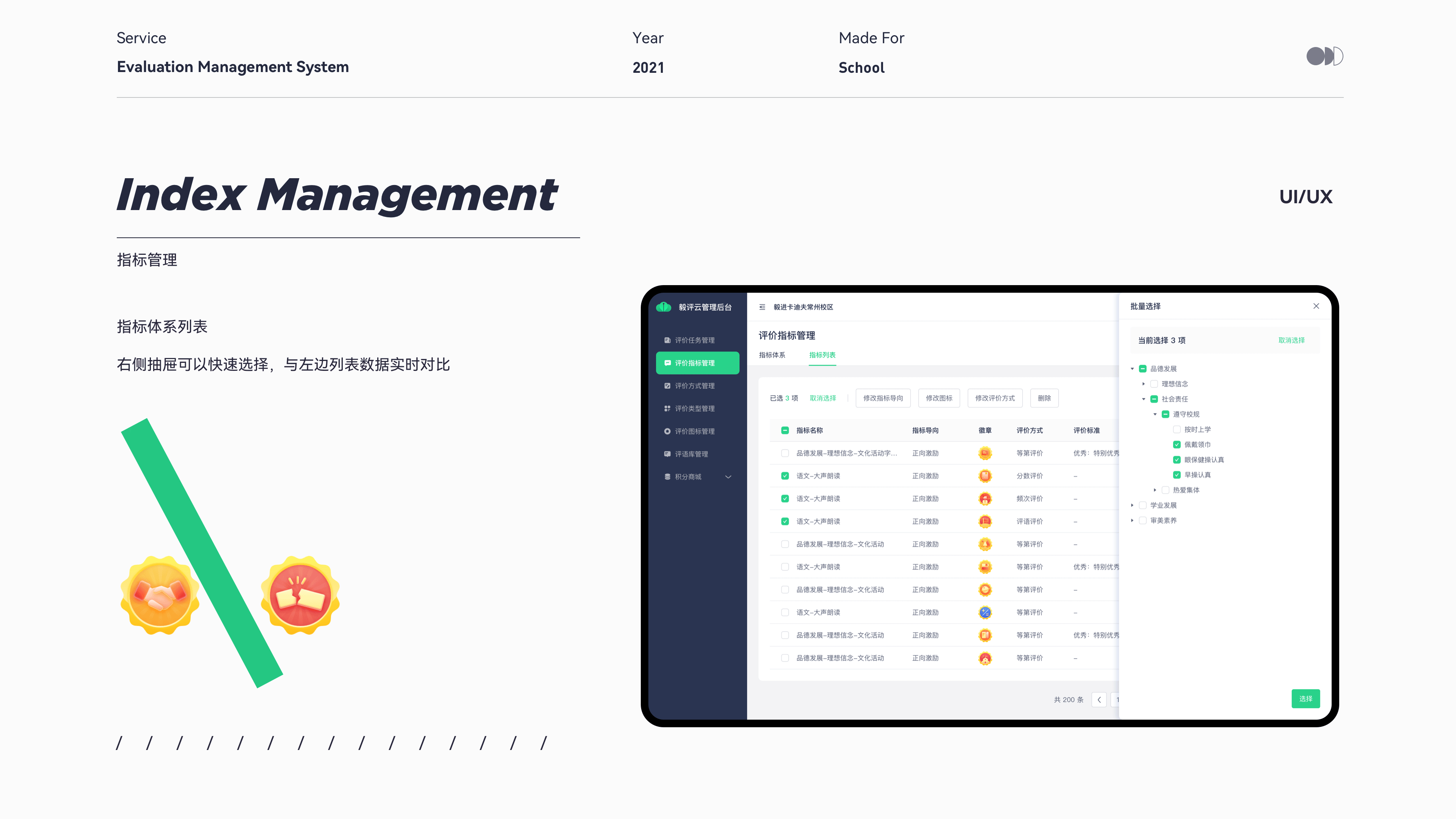
Task: Click the badge in the 文化活动字… row
Action: click(985, 453)
